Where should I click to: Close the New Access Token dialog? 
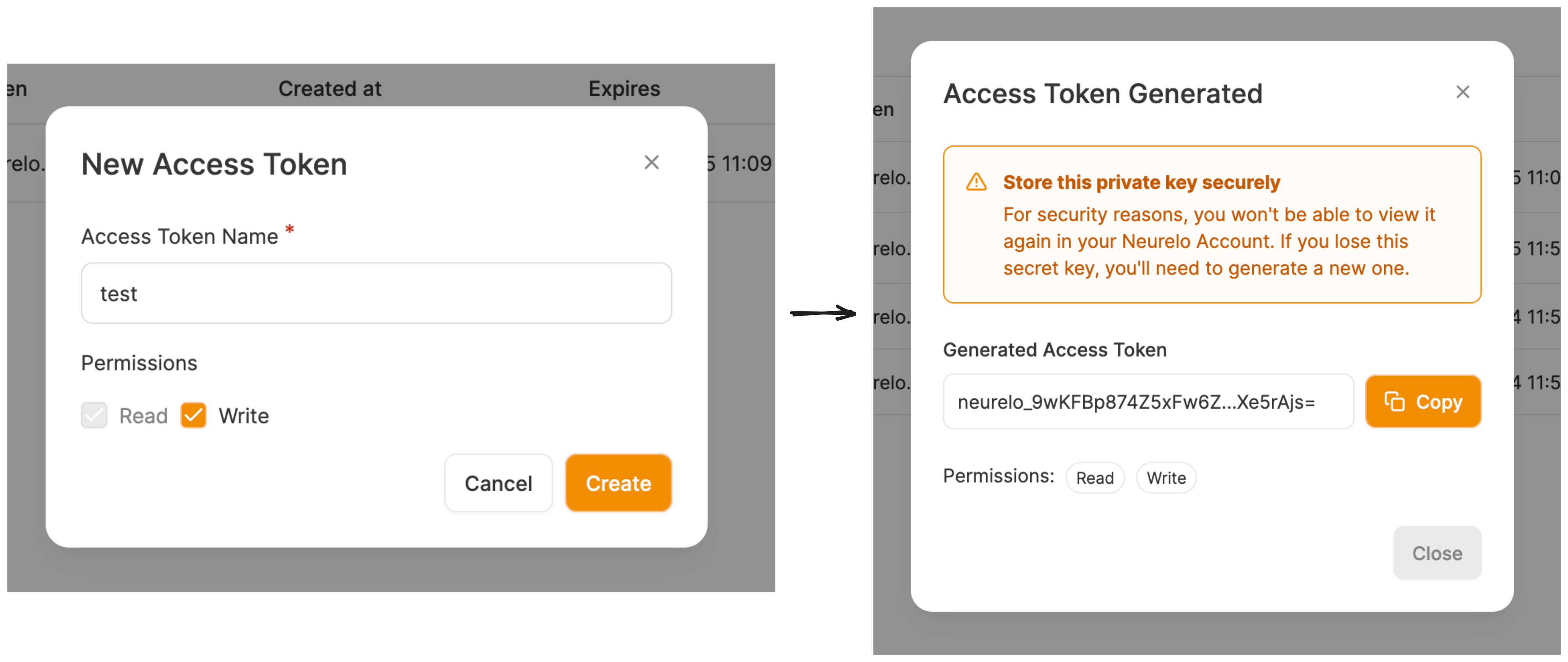(x=651, y=163)
